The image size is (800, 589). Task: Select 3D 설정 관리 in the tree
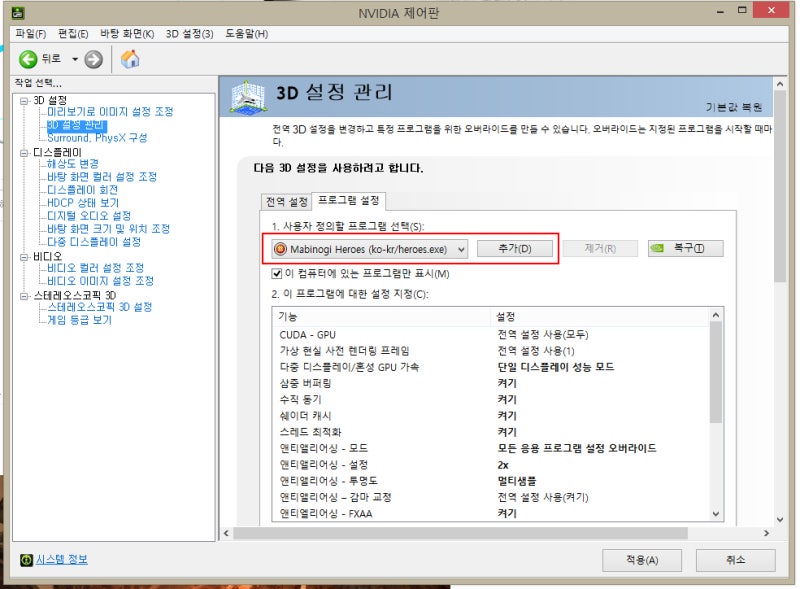[x=77, y=125]
